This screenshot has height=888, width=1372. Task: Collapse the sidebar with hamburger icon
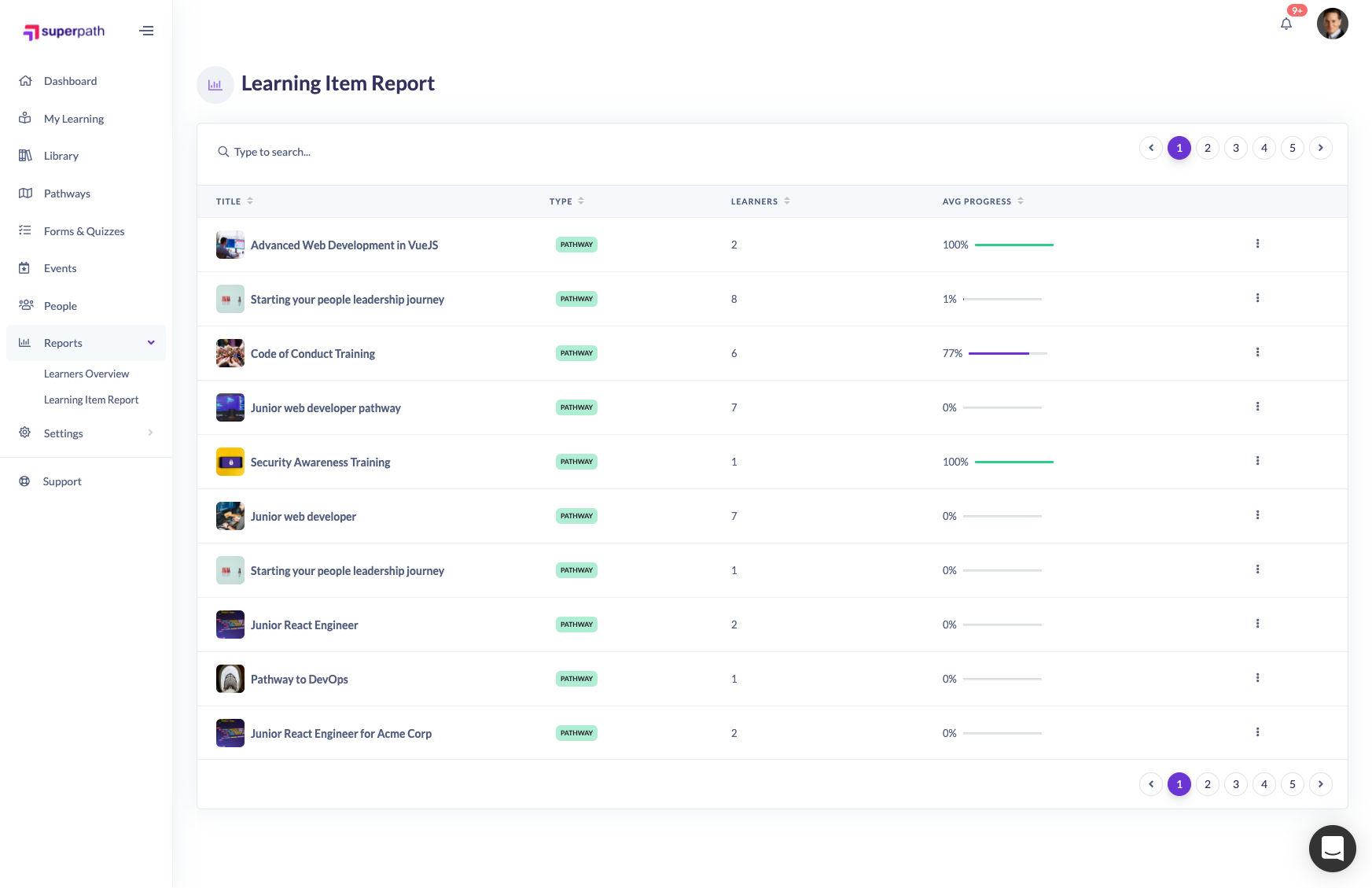(146, 30)
